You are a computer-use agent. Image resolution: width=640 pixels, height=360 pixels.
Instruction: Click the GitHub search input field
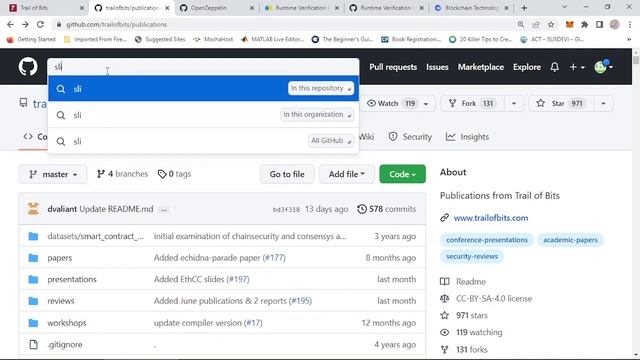tap(203, 67)
